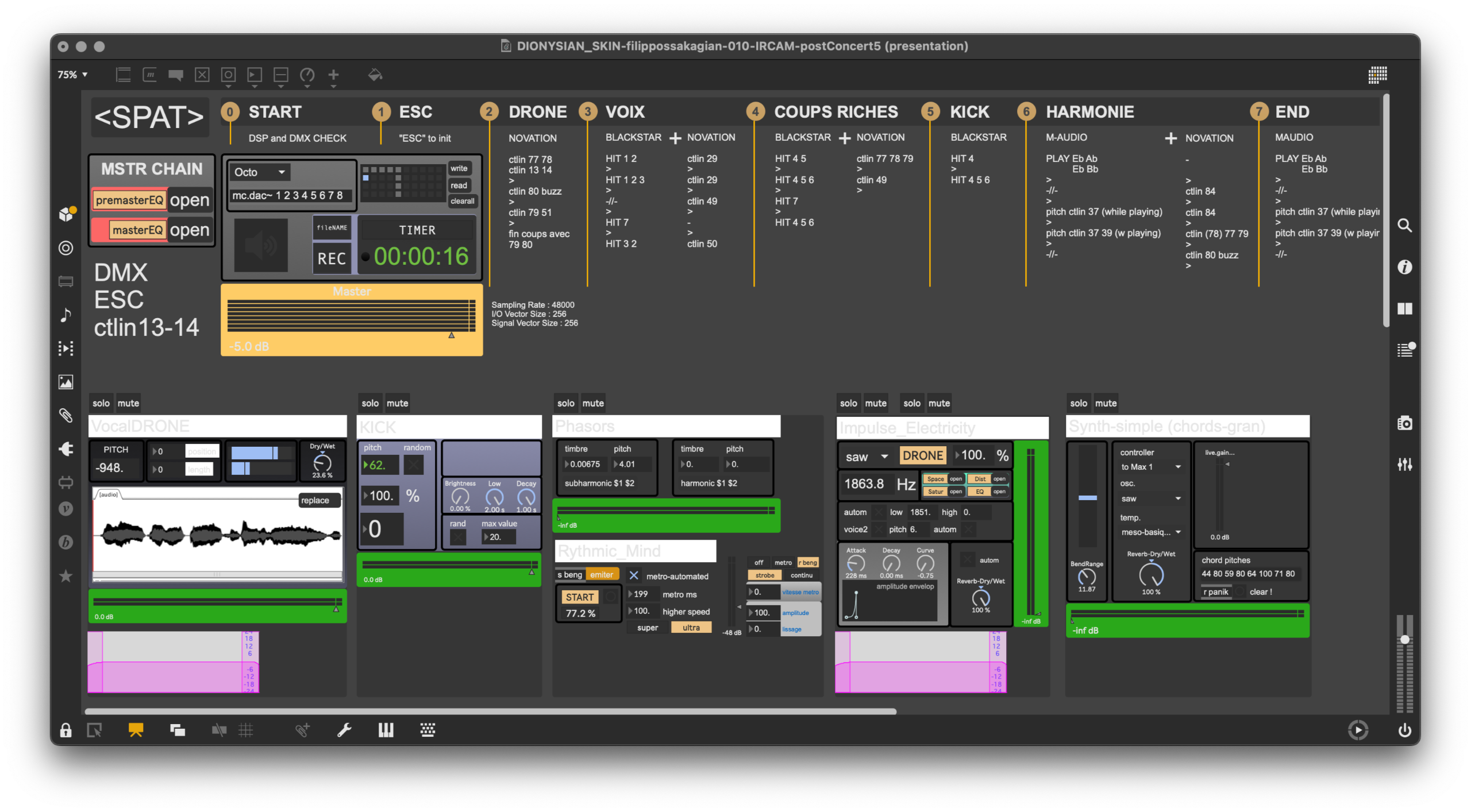
Task: Open the inspector info icon
Action: 1404,267
